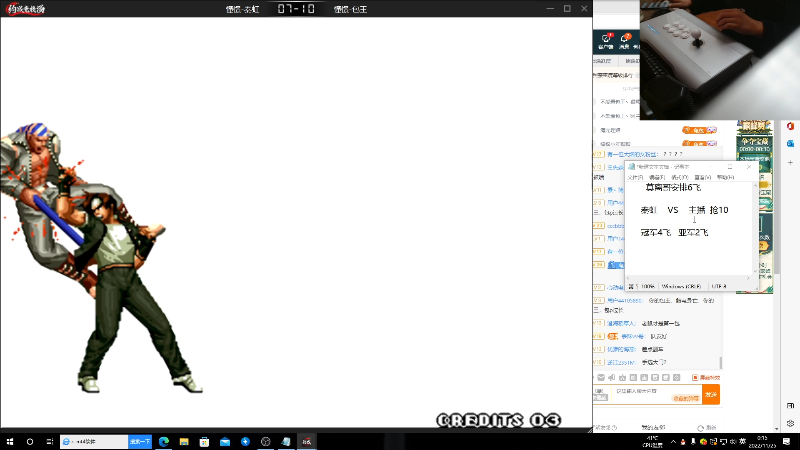
Task: Click the green event banner beside chat
Action: click(x=755, y=207)
